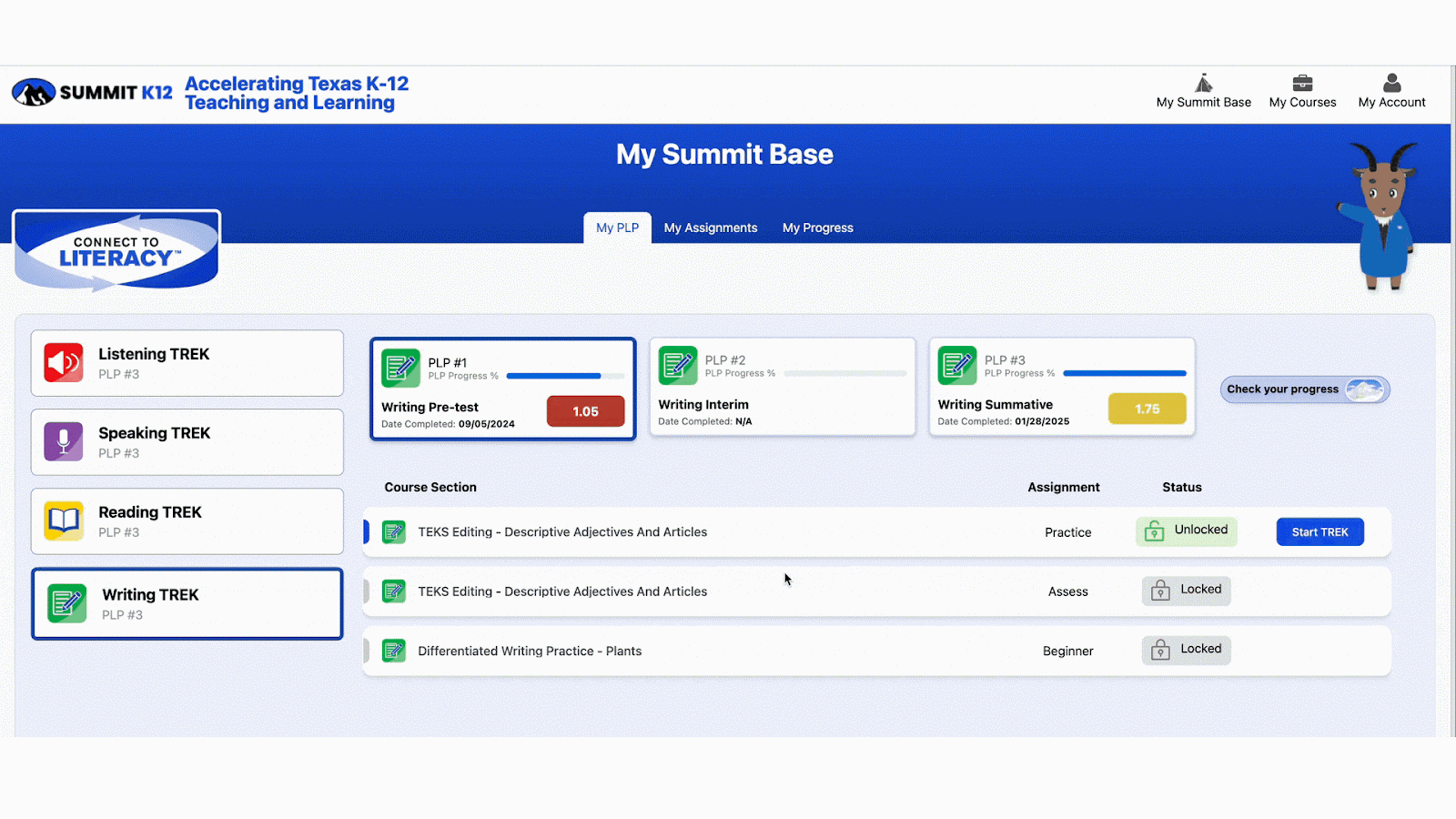Click the Accelerating Texas K-12 tagline

297,93
